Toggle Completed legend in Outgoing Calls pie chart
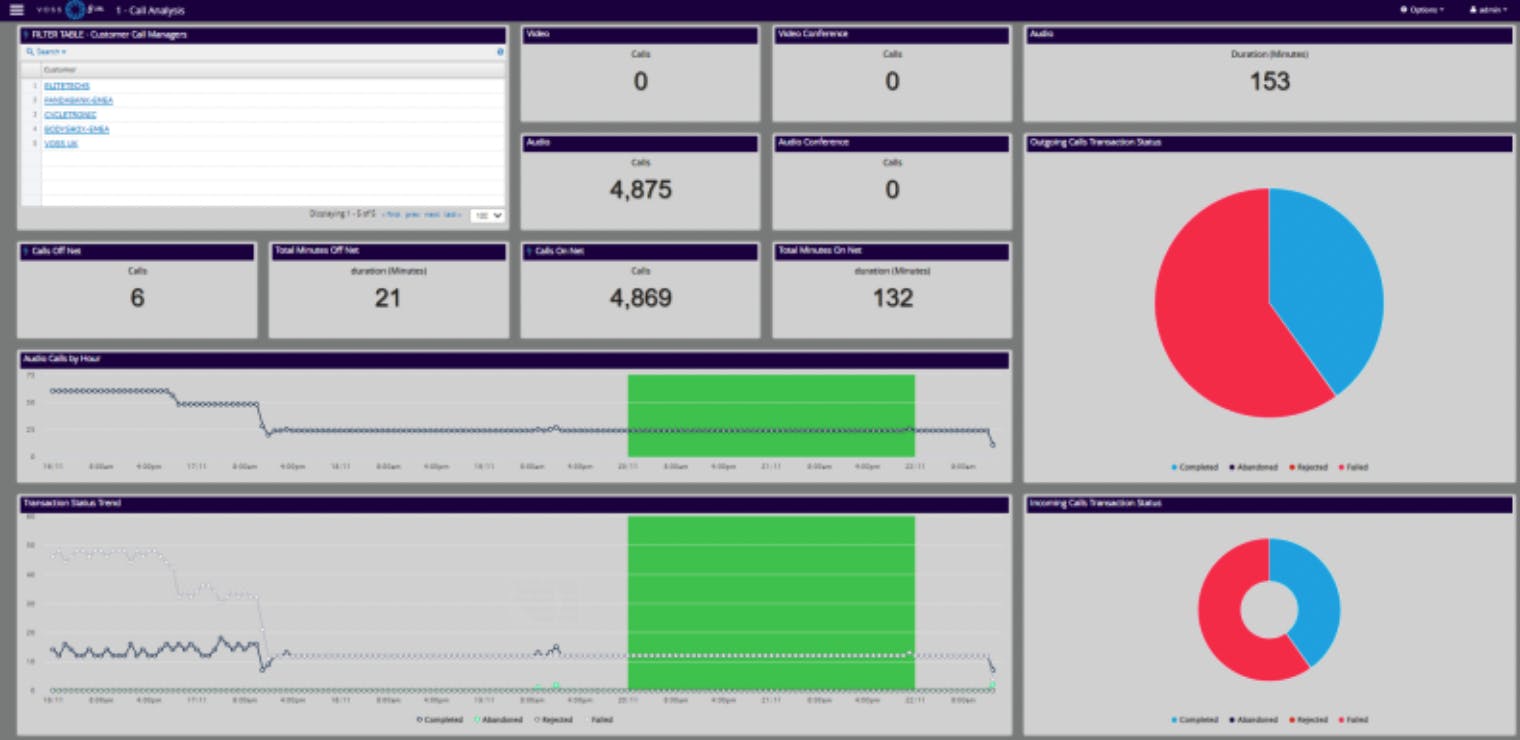1520x740 pixels. coord(1194,467)
